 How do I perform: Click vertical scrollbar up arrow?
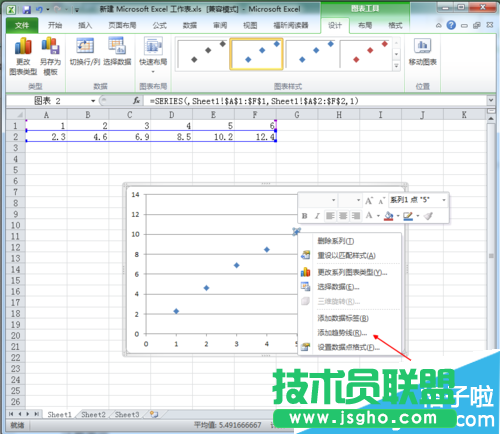coord(491,118)
